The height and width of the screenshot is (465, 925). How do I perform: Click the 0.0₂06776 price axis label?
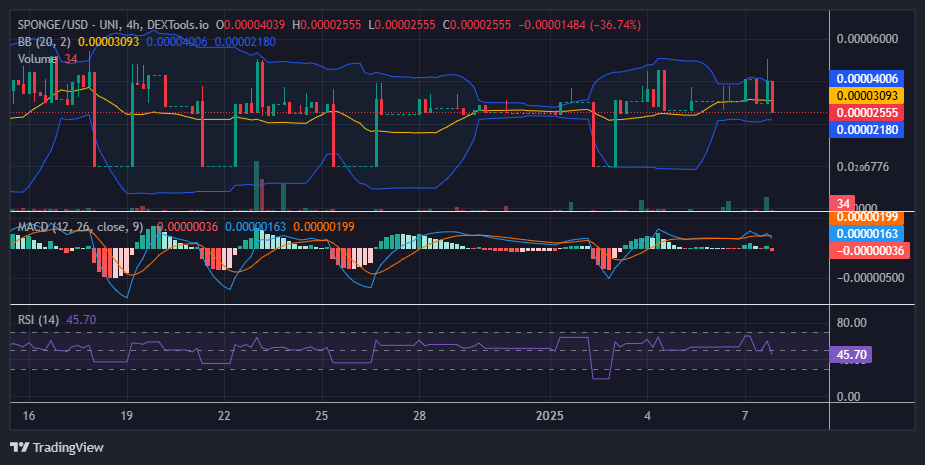(862, 167)
